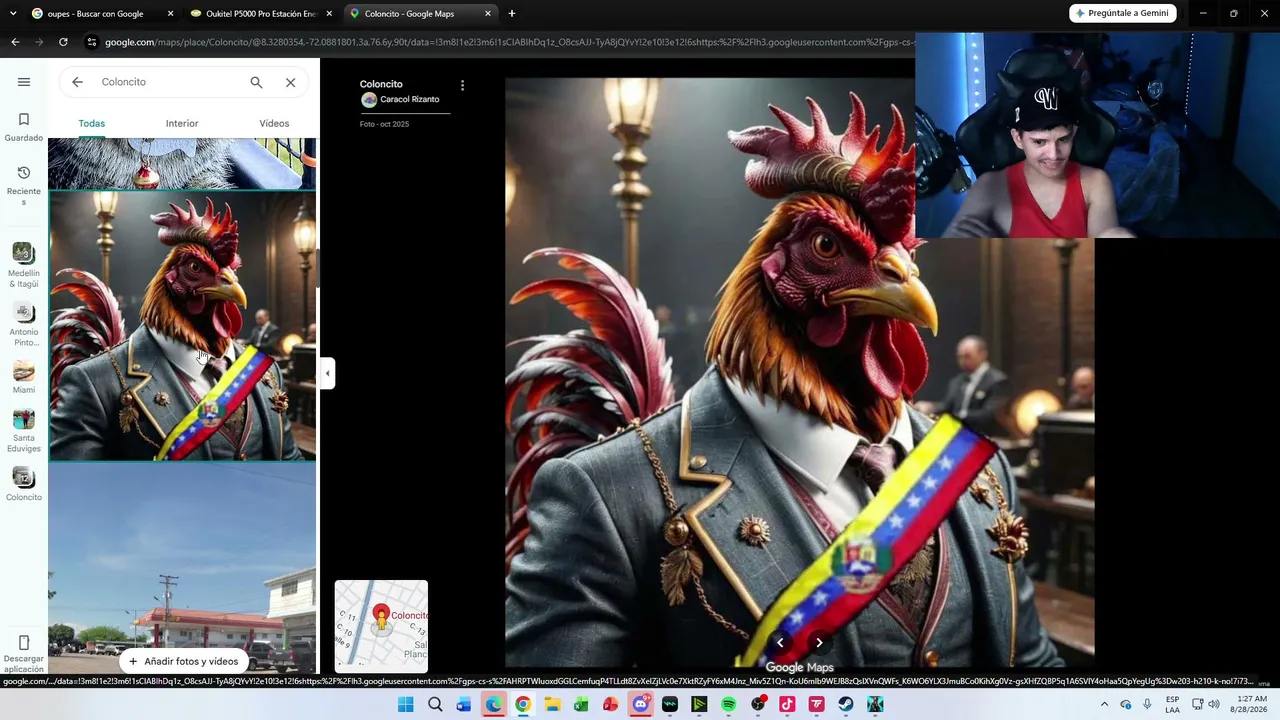Open the street scene photo thumbnail
The height and width of the screenshot is (720, 1280).
[182, 568]
